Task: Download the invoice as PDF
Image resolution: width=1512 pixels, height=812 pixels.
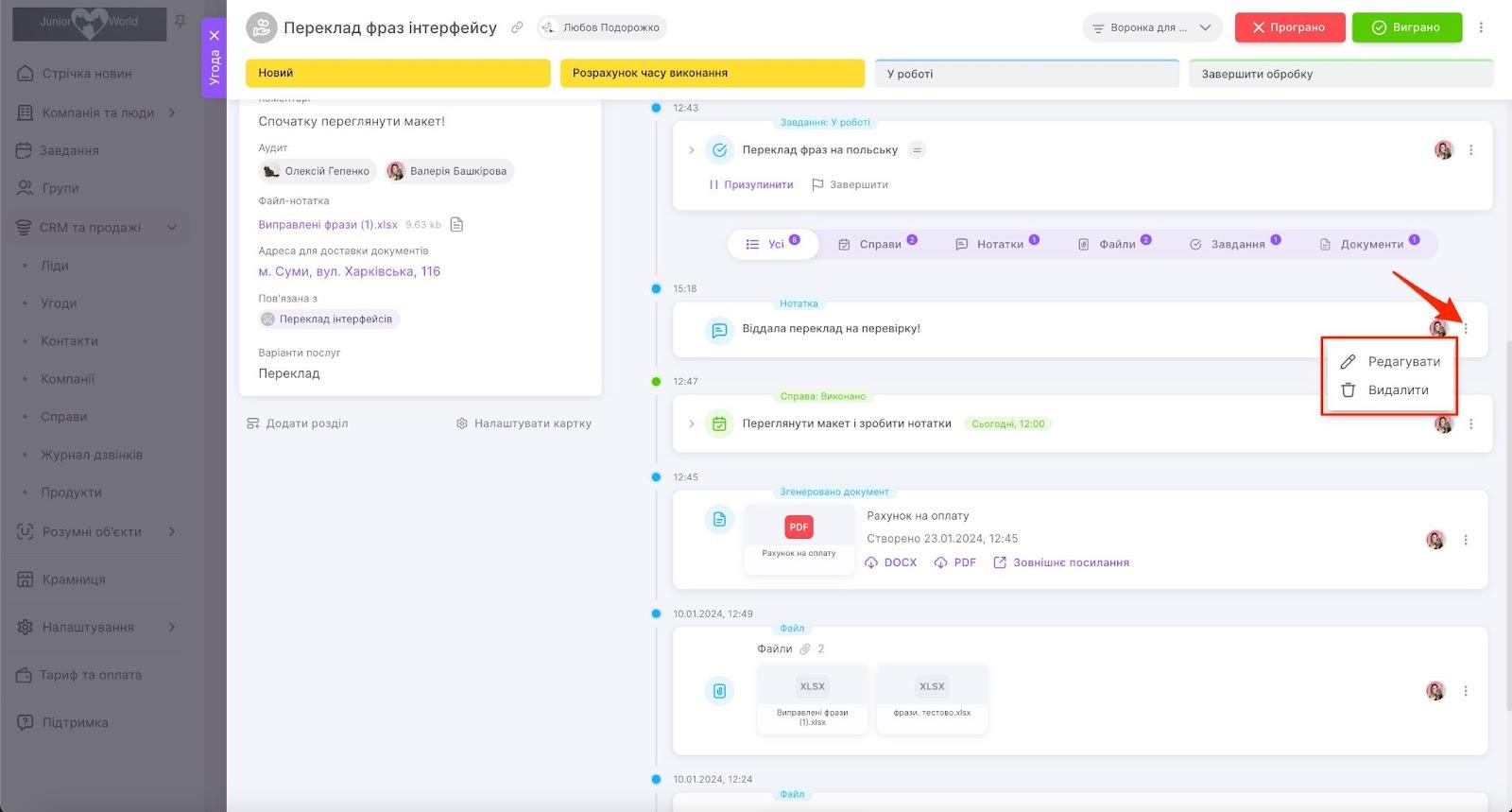Action: 955,562
